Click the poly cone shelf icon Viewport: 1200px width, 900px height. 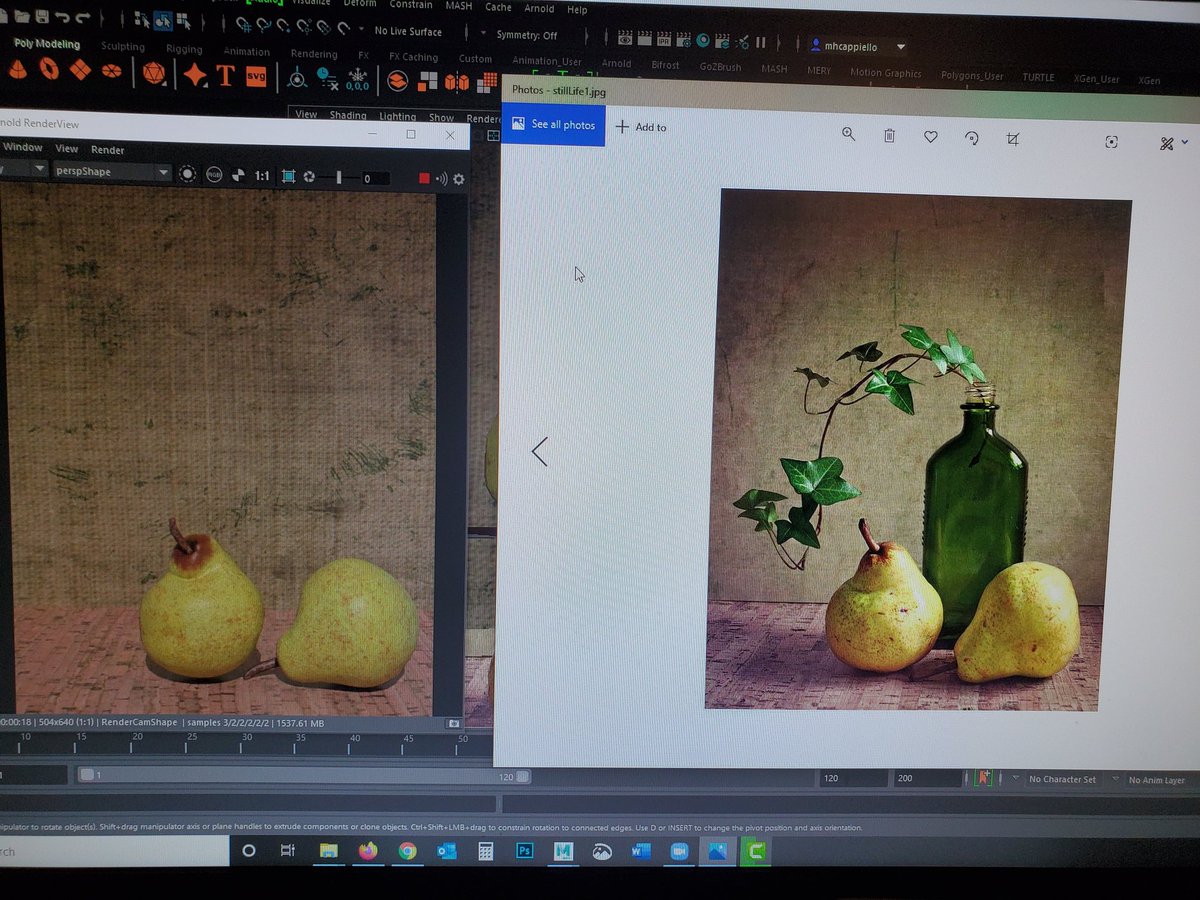coord(17,70)
